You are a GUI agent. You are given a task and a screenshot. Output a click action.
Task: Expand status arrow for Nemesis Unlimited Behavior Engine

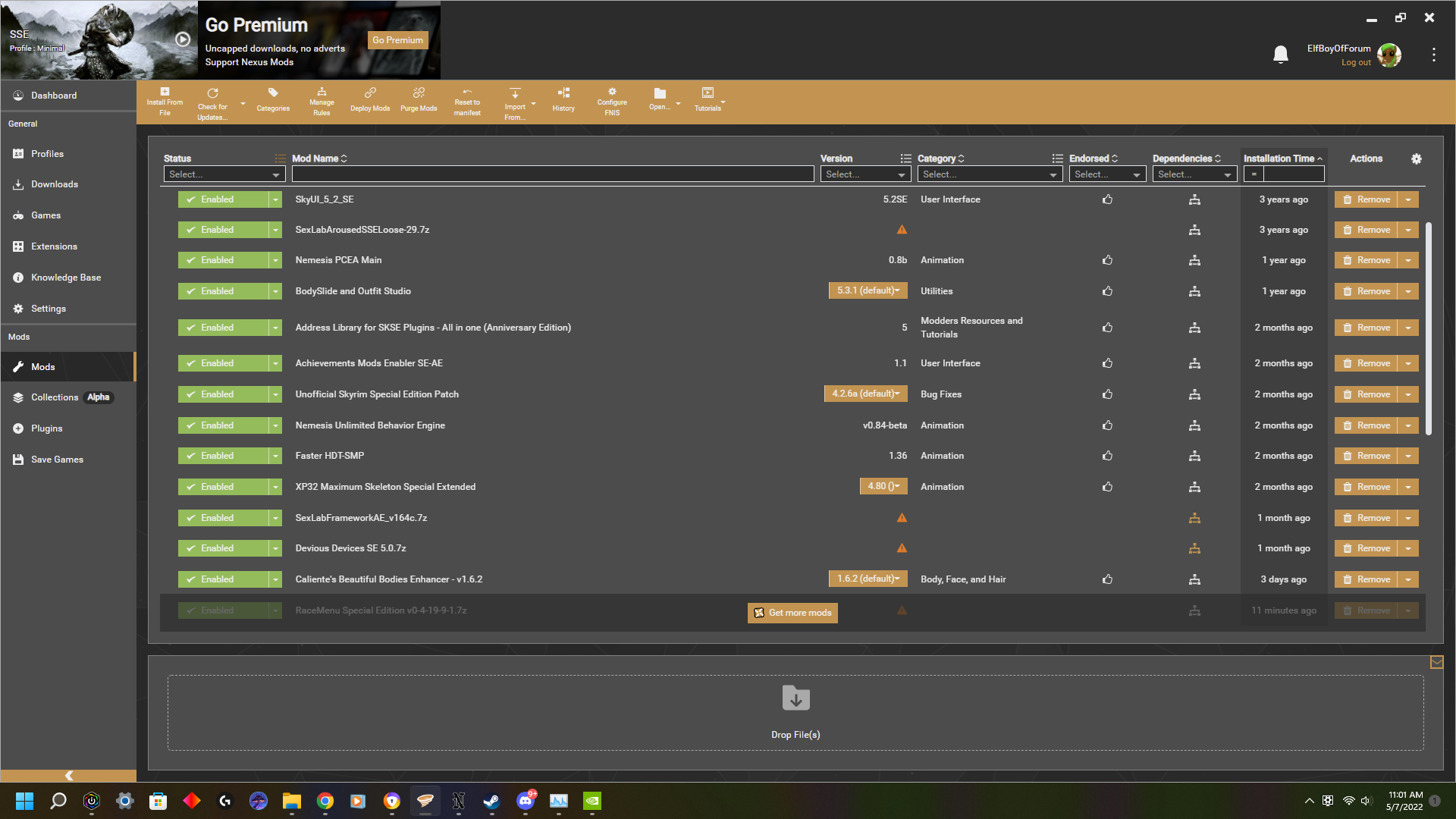point(275,425)
